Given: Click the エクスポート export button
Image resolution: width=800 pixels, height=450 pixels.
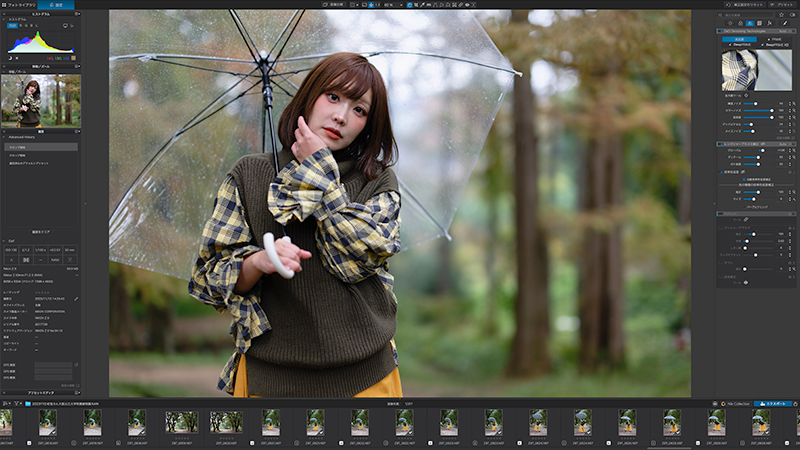Looking at the screenshot, I should [773, 404].
